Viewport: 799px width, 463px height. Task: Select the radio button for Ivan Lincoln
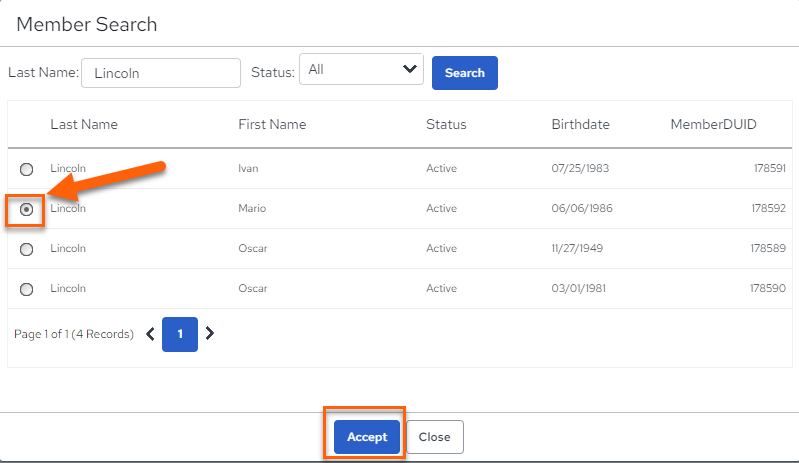pos(26,169)
